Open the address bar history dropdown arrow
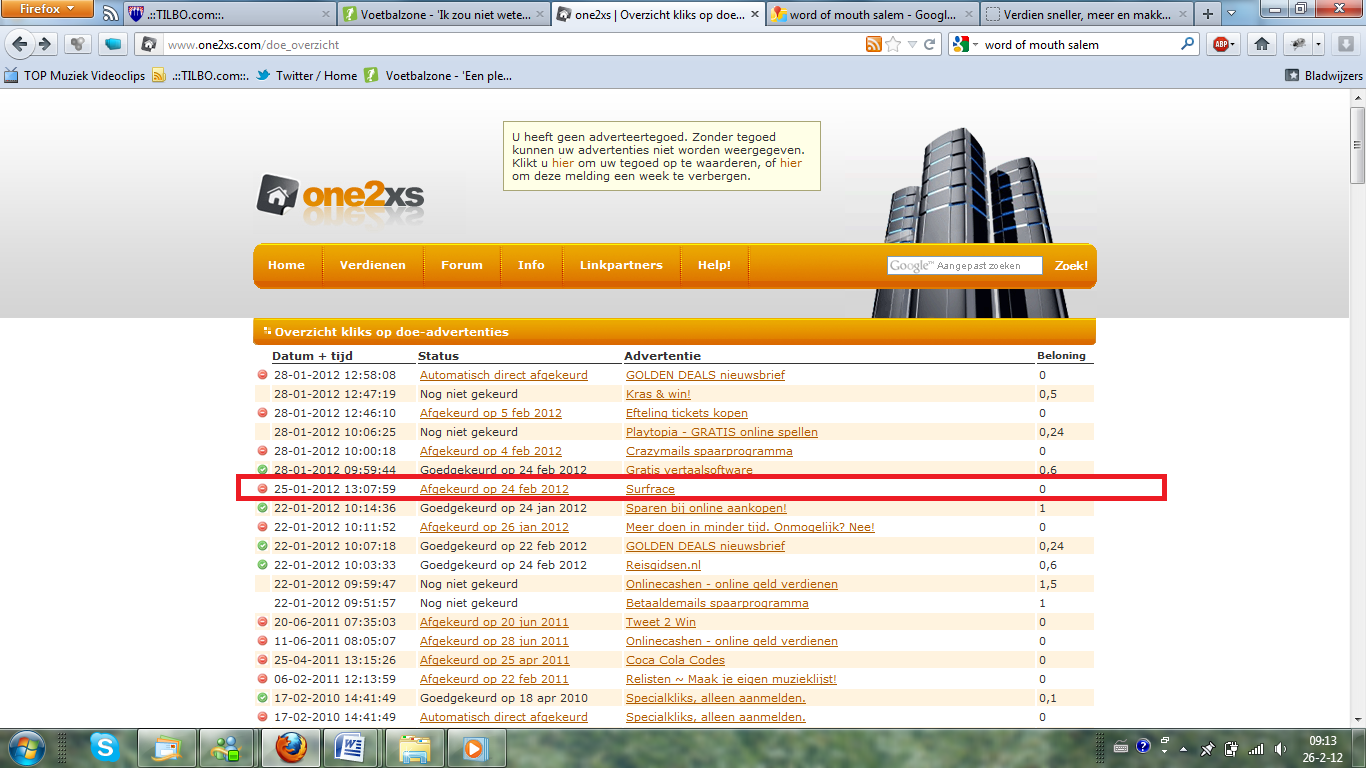Screen dimensions: 1366x768 [912, 44]
